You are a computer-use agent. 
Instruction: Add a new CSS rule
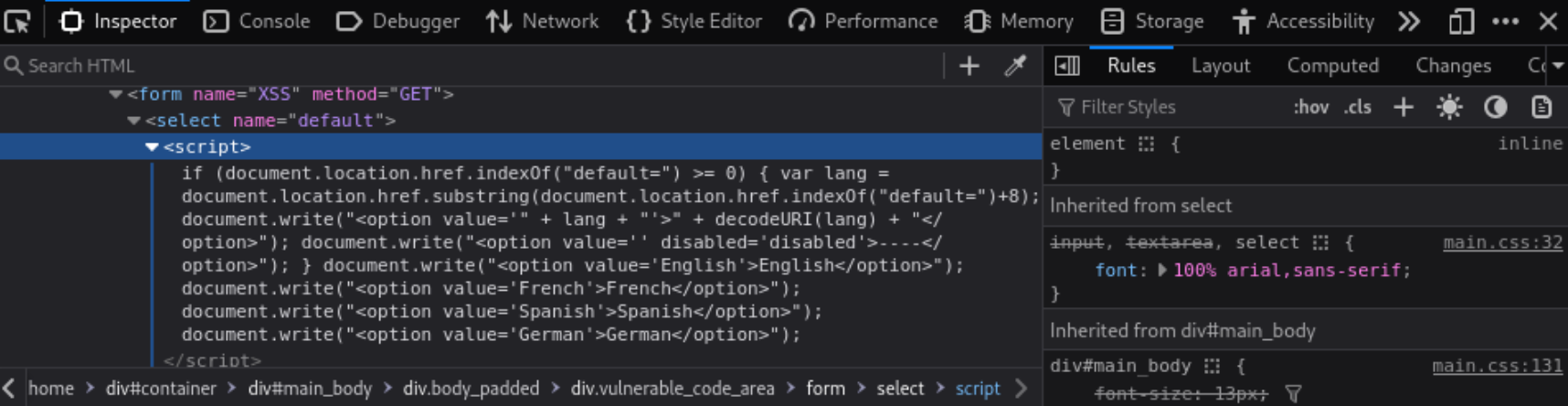coord(1404,107)
